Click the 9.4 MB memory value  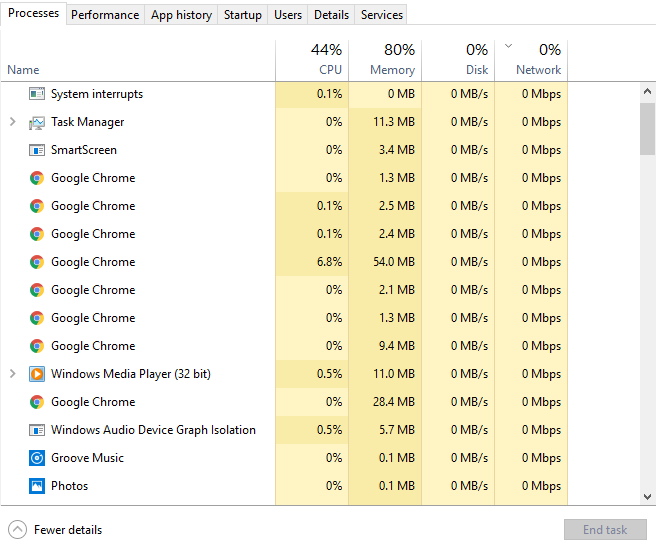tap(397, 346)
